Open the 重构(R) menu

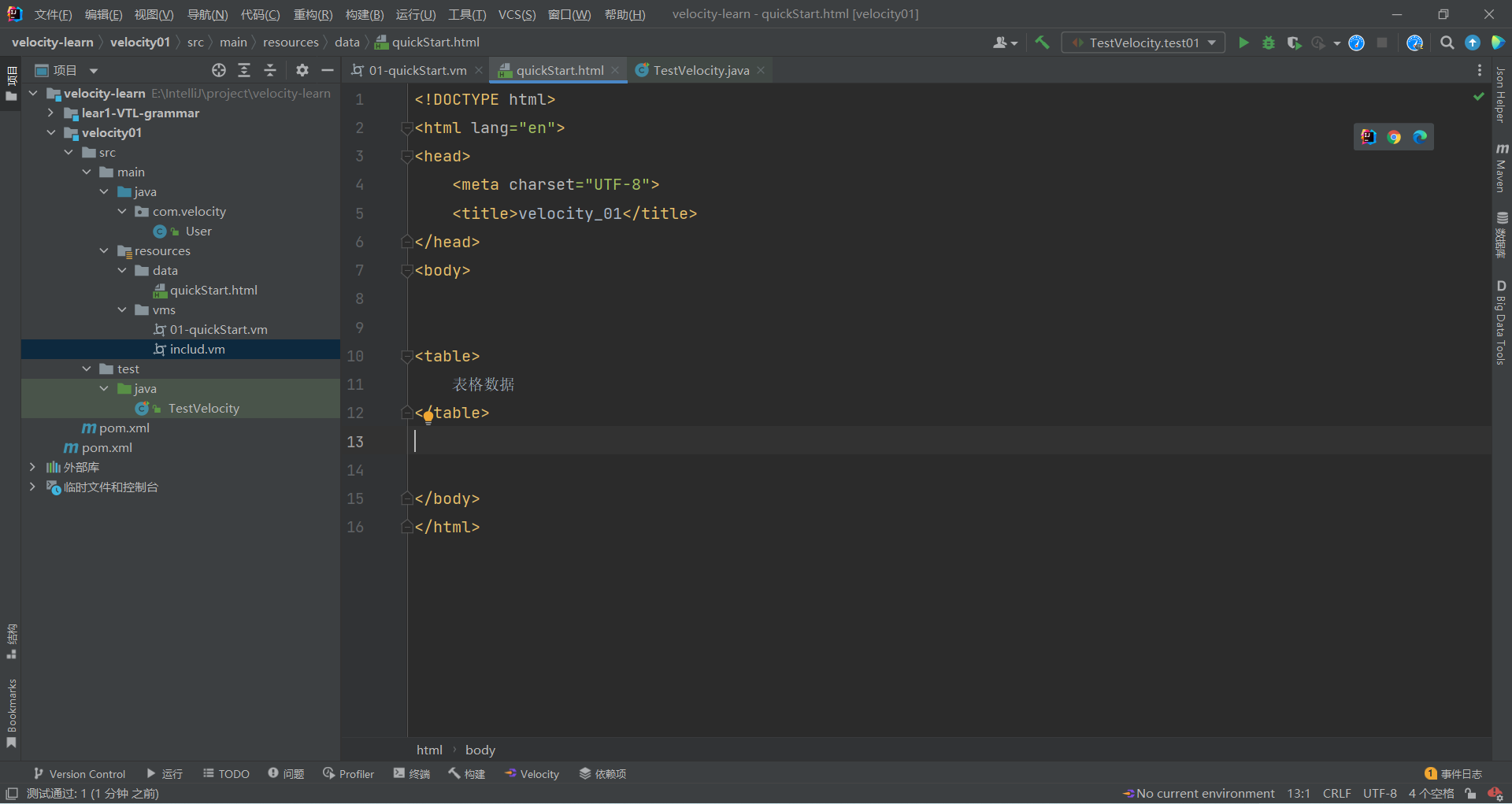pyautogui.click(x=313, y=14)
